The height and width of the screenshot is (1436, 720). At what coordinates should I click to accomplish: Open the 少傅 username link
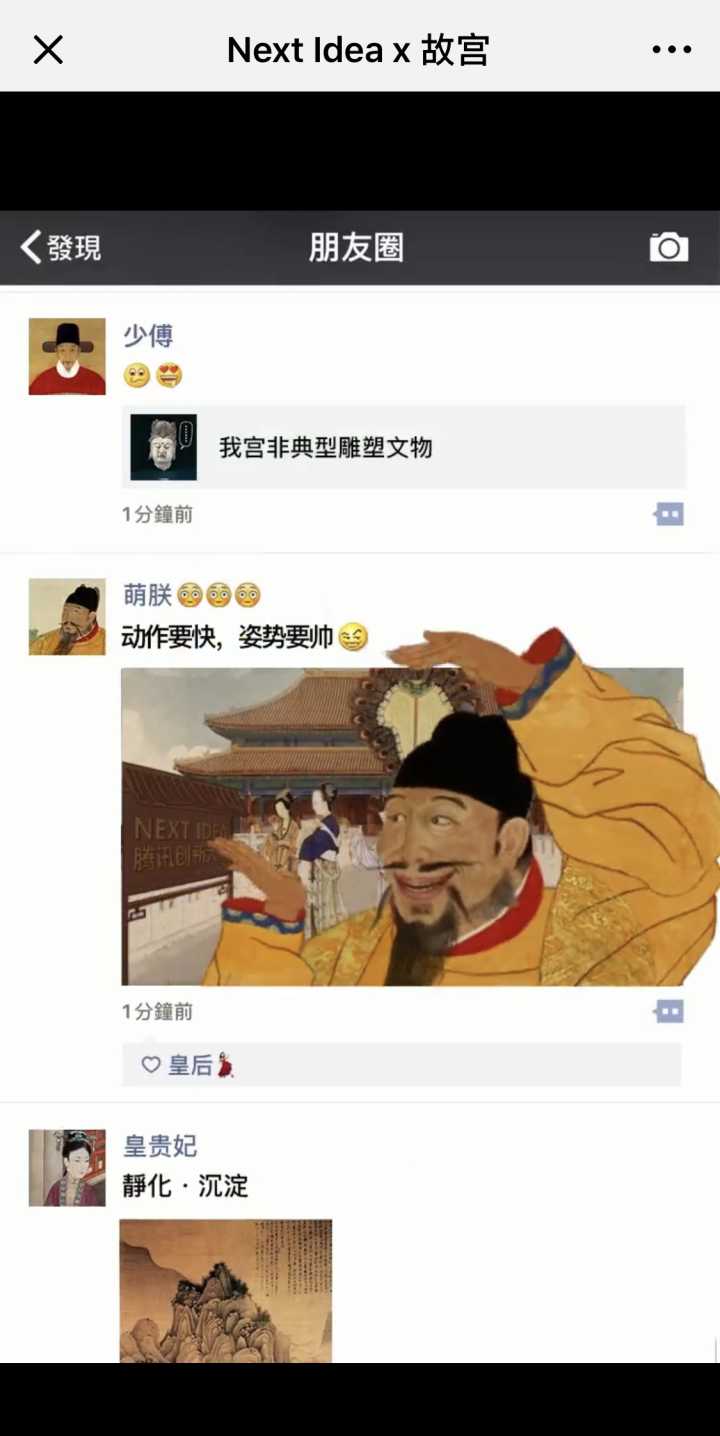148,335
